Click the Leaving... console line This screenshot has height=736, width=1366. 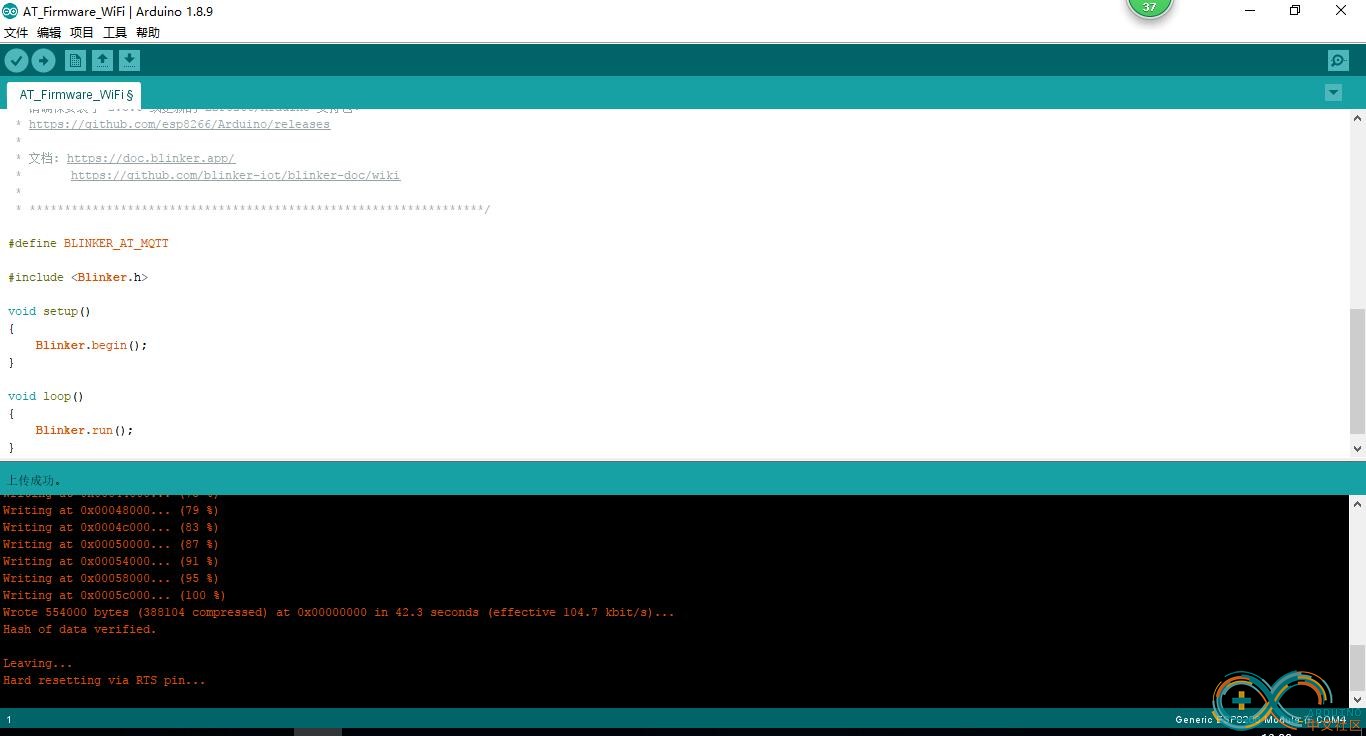click(38, 663)
